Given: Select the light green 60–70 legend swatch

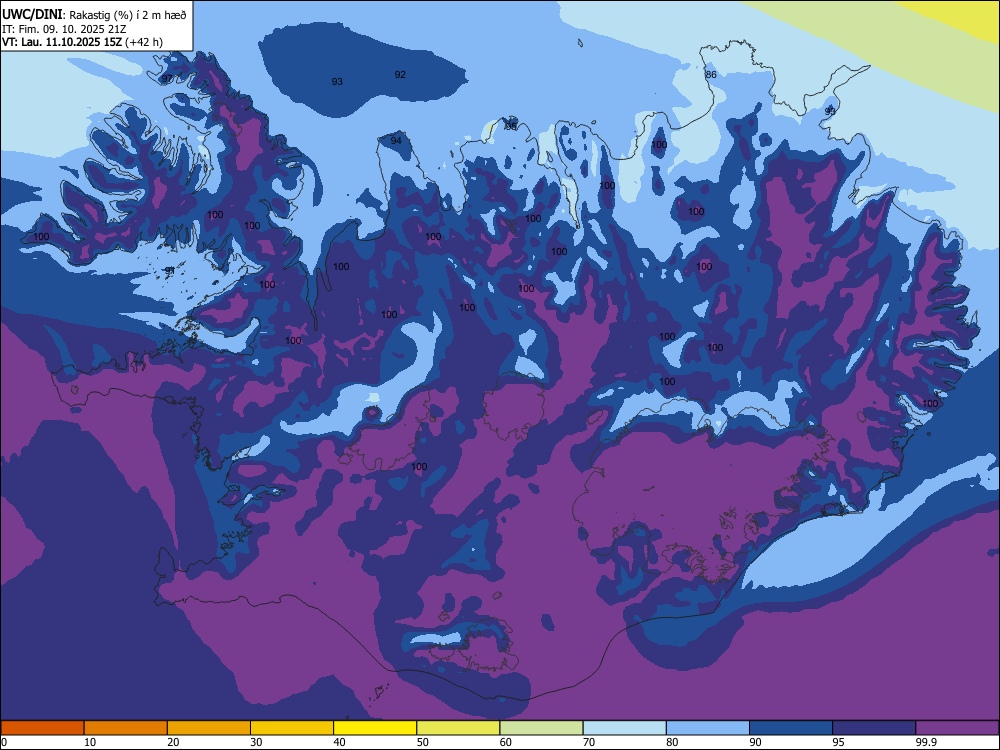Looking at the screenshot, I should [541, 728].
